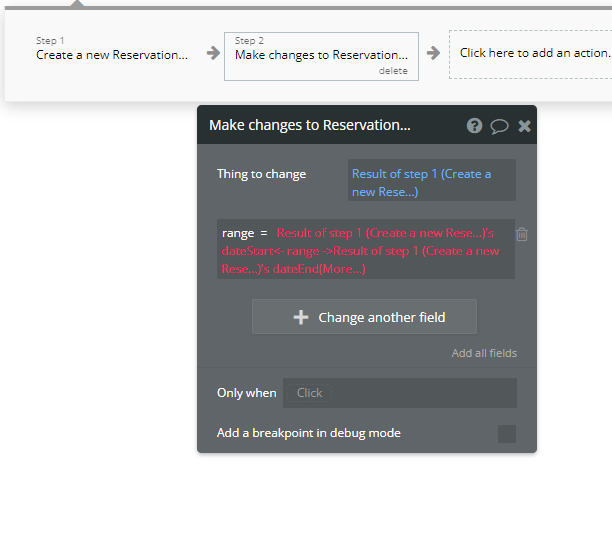Enable the breakpoint in debug mode checkbox

(x=507, y=433)
